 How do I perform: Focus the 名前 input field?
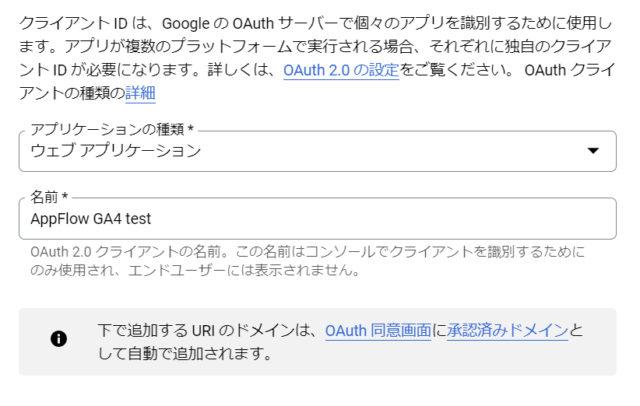click(318, 219)
